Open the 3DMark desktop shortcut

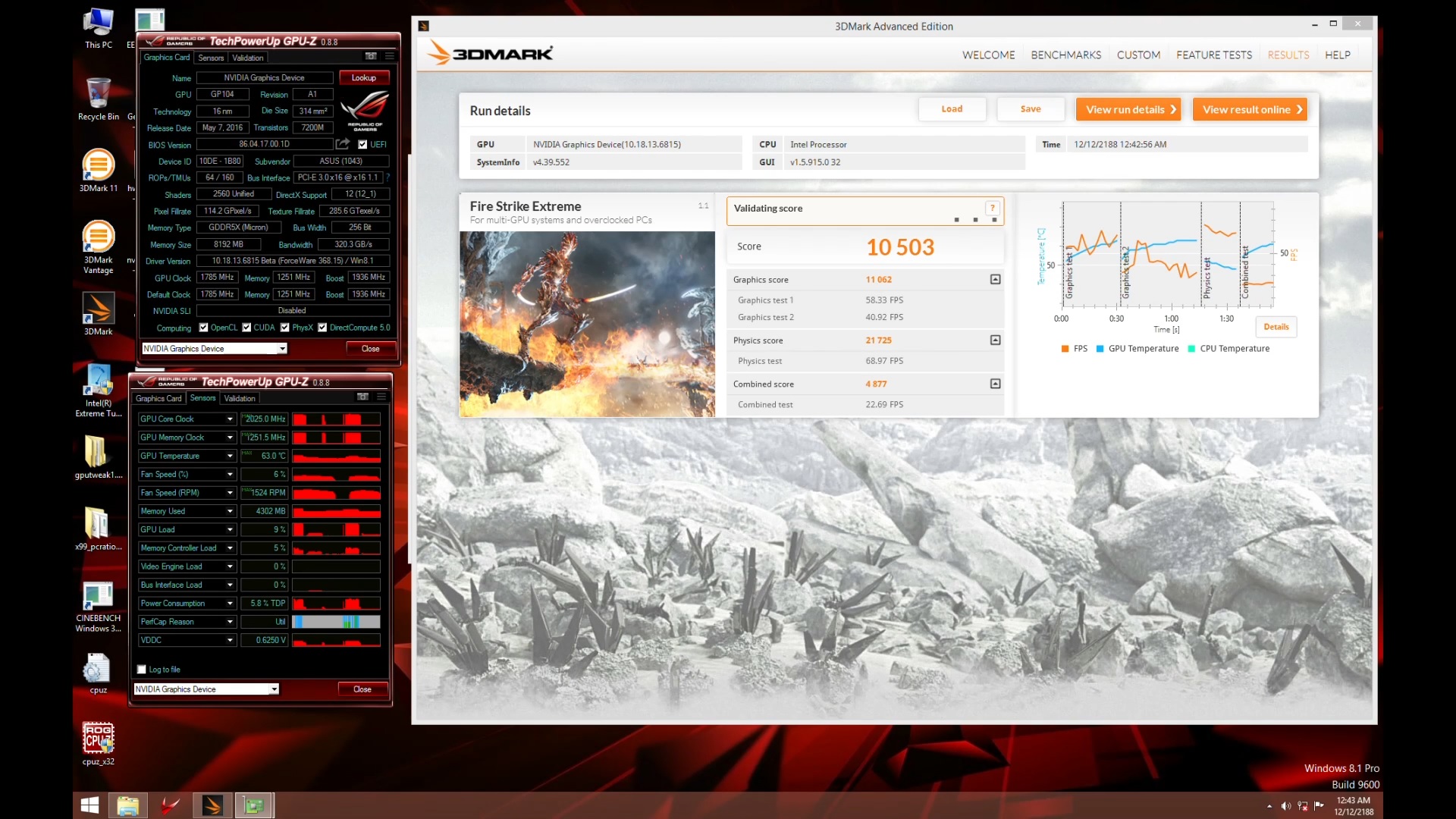[x=99, y=313]
